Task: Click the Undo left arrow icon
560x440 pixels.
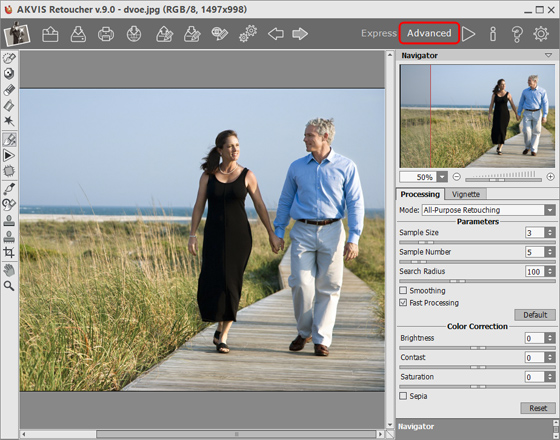Action: coord(276,34)
